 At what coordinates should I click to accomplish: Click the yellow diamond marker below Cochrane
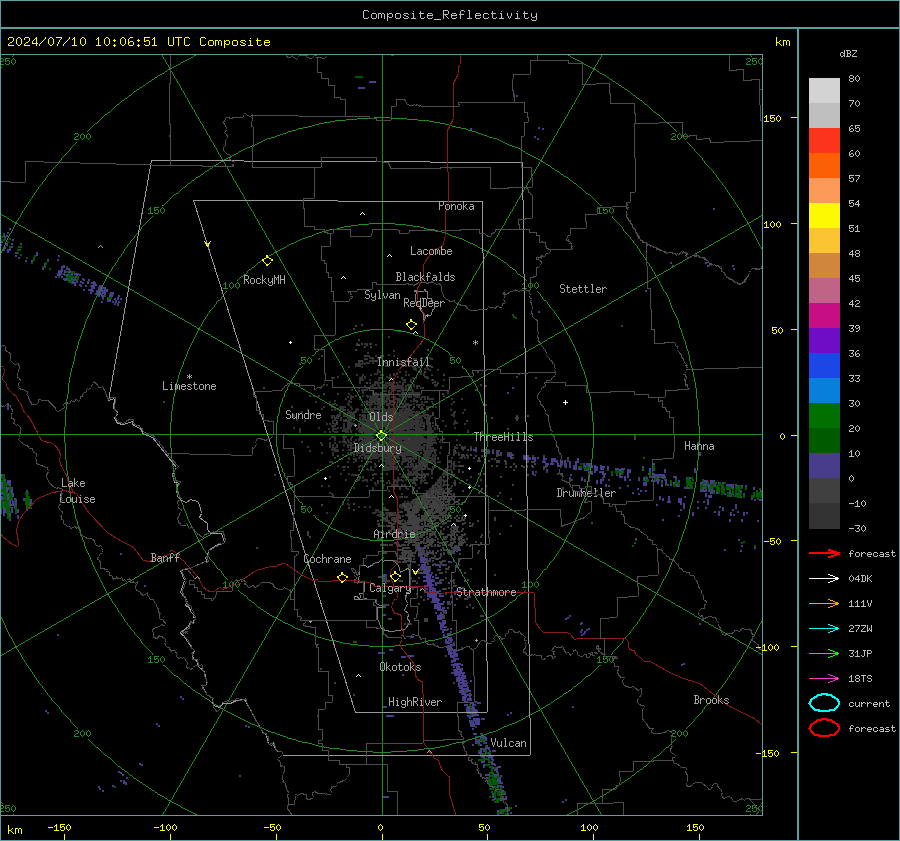tap(343, 577)
